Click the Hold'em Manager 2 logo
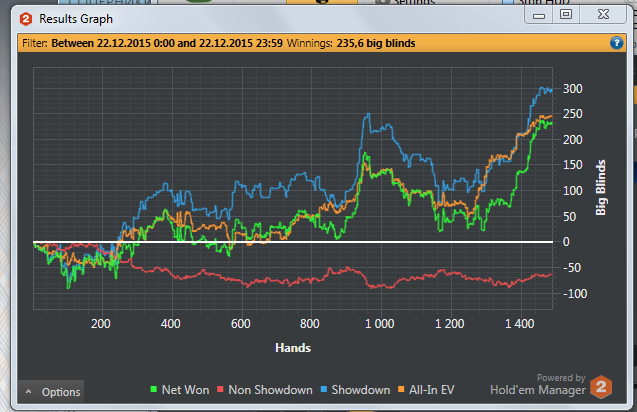This screenshot has height=412, width=637. [601, 386]
